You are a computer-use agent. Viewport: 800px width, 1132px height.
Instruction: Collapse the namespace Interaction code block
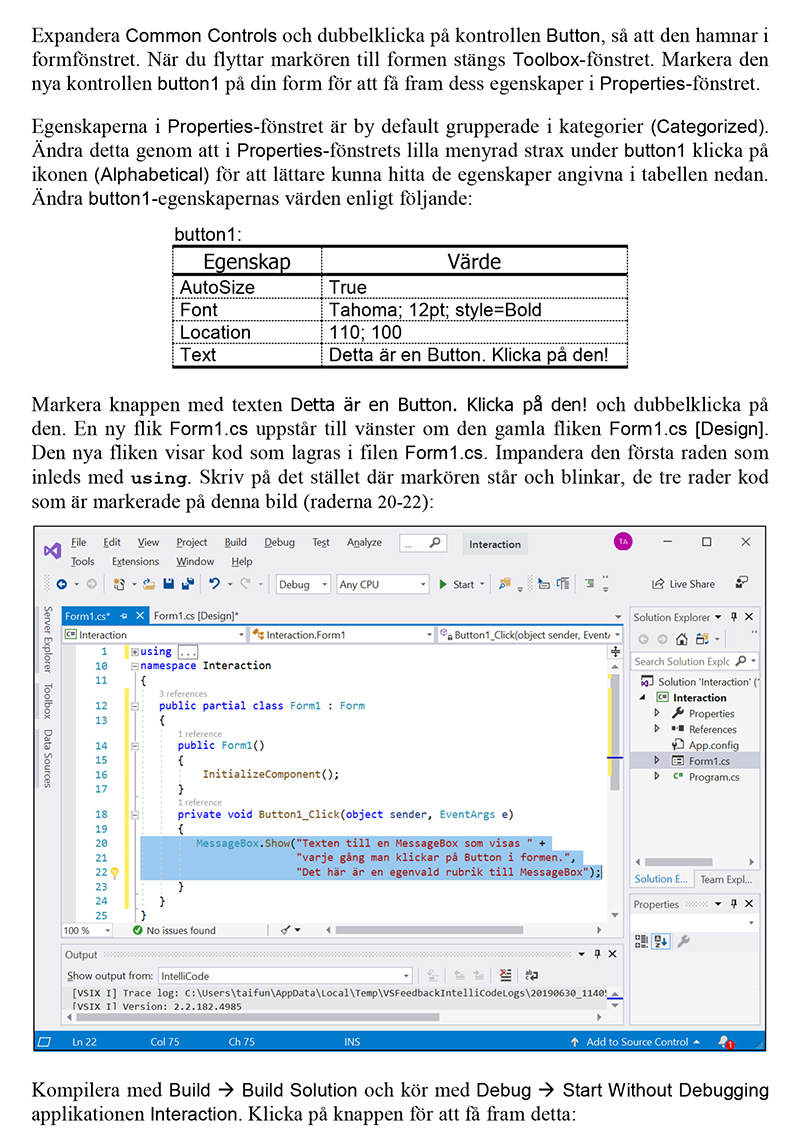tap(134, 666)
